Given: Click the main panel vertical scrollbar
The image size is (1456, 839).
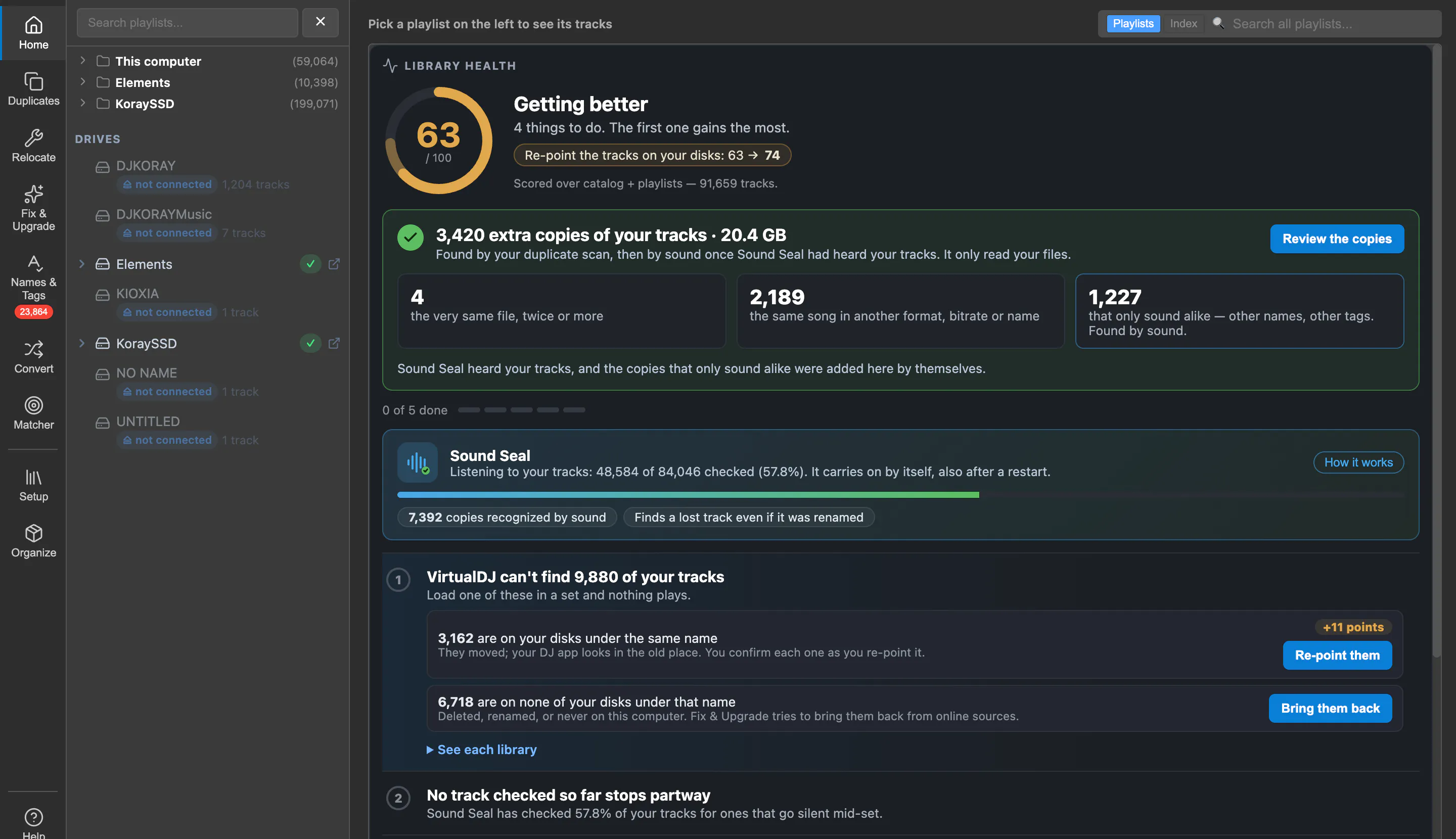Looking at the screenshot, I should (1436, 351).
